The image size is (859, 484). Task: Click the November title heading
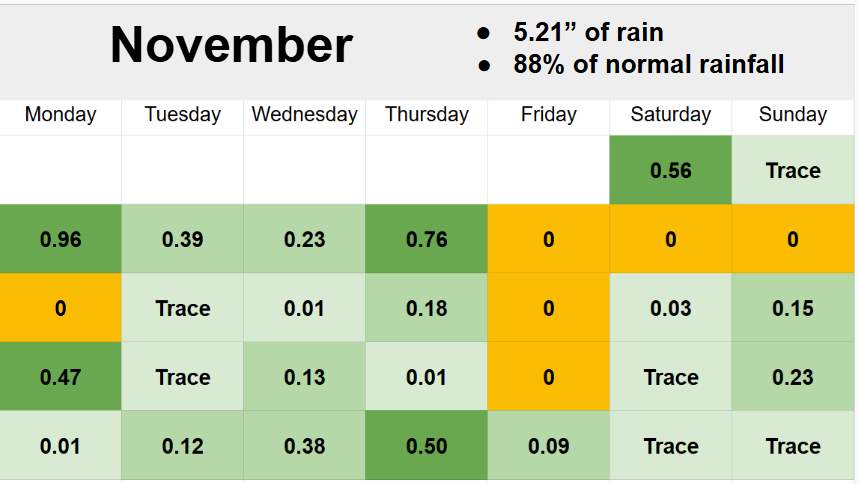[231, 45]
